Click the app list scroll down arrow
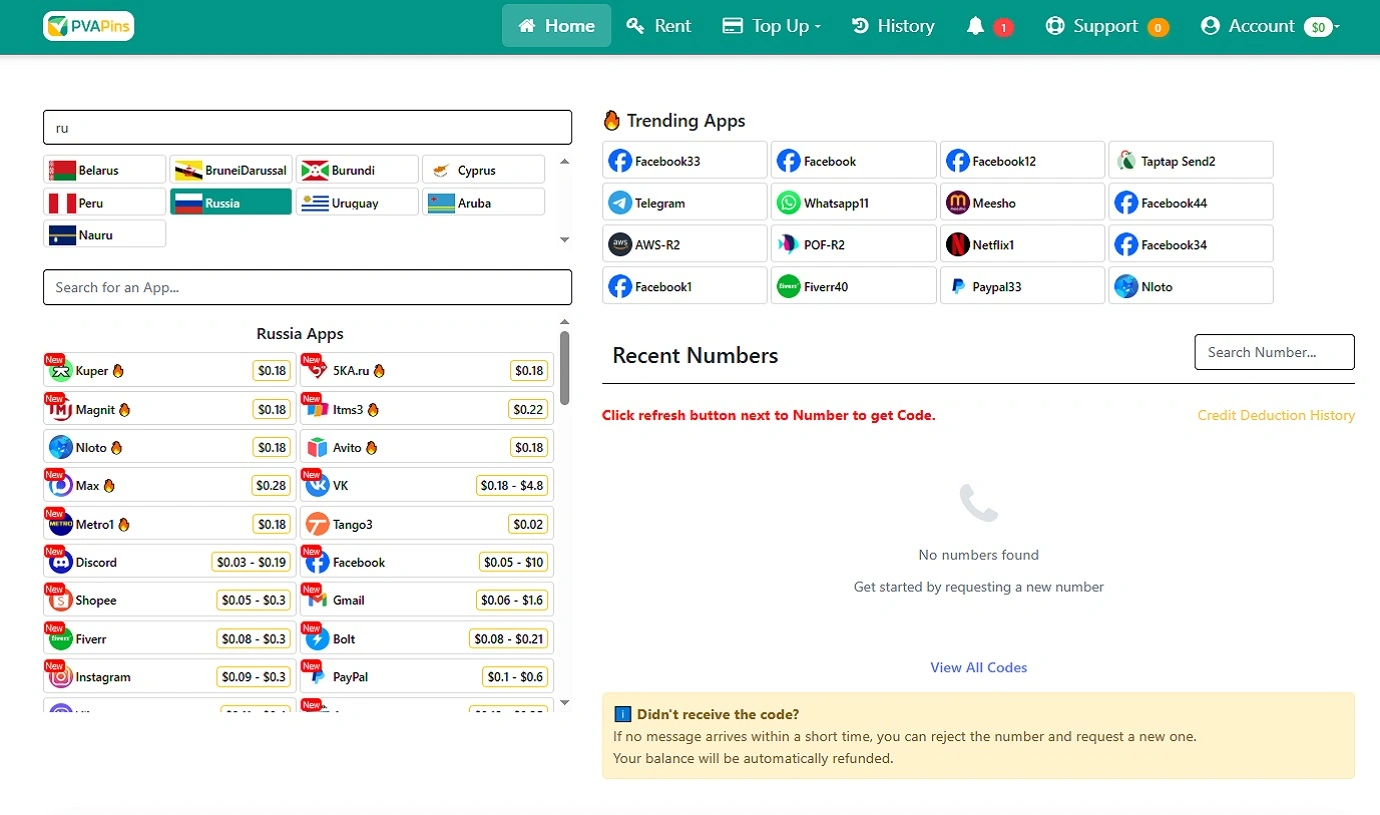 [564, 702]
